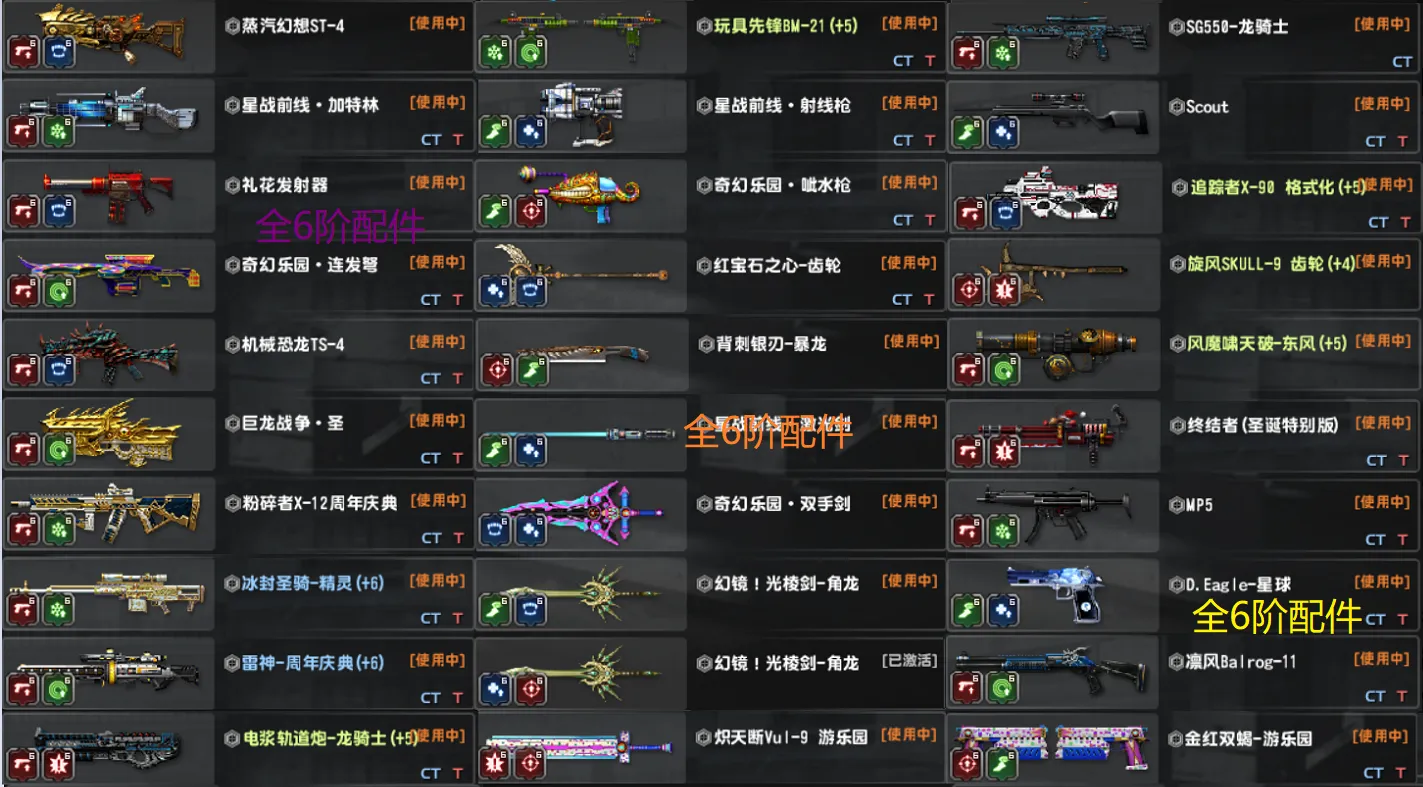This screenshot has height=787, width=1423.
Task: Click the green spiral attachment on 奇幻乐园·连发弩
Action: pos(59,292)
